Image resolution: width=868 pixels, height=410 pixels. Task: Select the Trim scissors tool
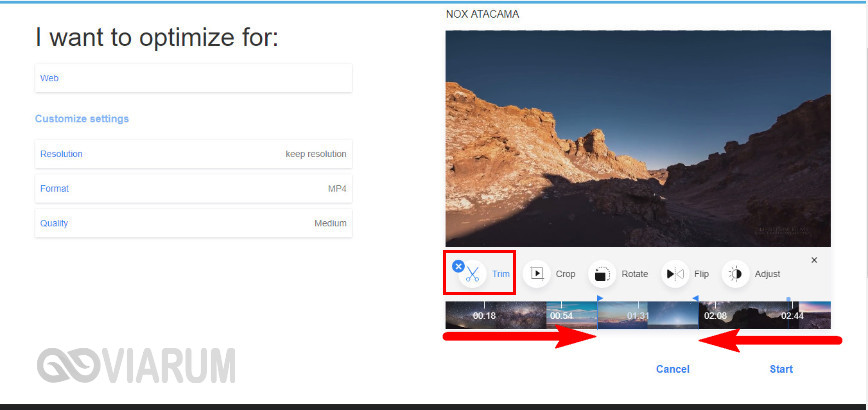pos(473,274)
